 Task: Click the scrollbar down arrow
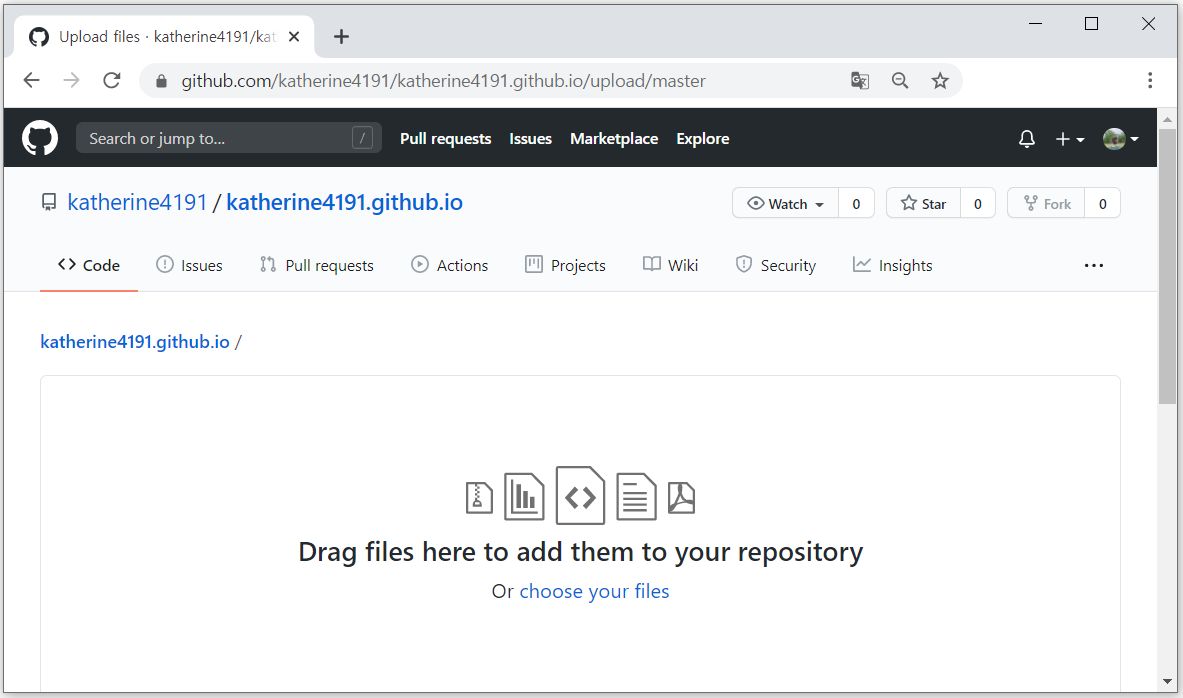[x=1167, y=681]
